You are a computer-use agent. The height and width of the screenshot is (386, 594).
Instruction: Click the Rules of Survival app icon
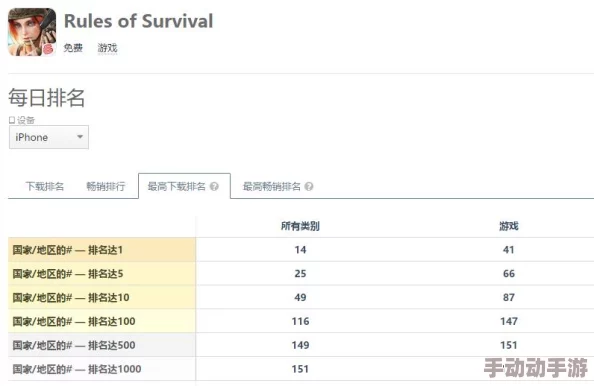(32, 32)
